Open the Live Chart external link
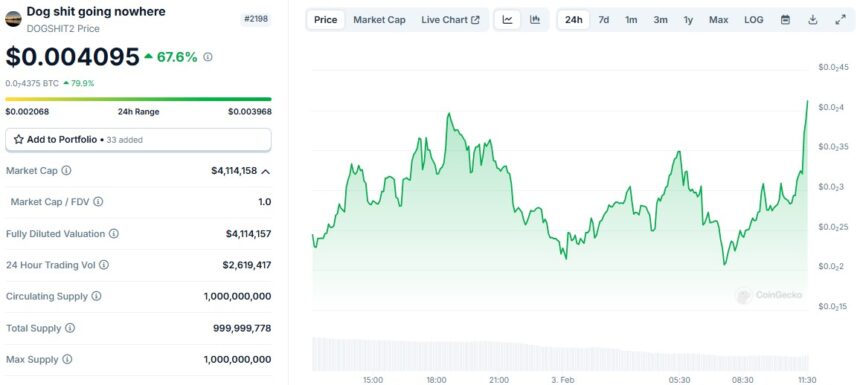This screenshot has height=385, width=860. point(450,20)
